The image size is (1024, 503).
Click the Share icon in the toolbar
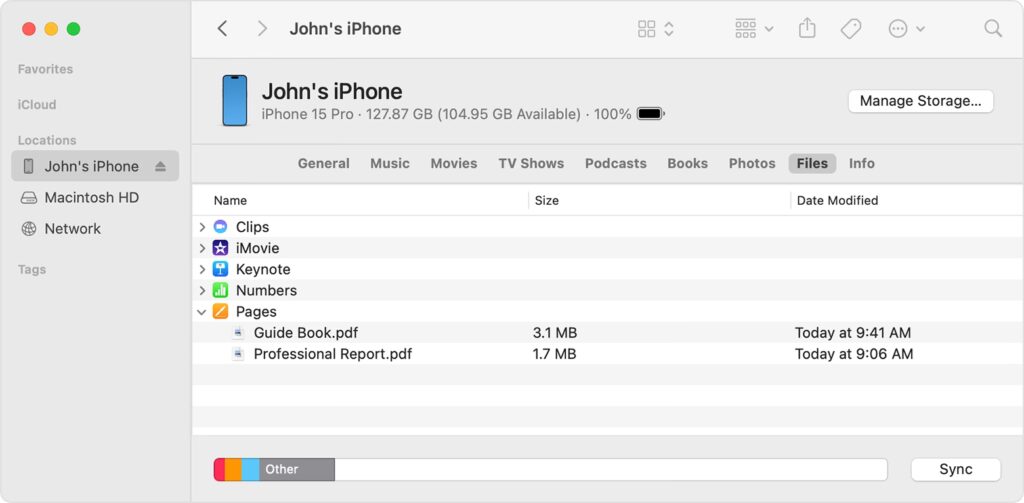point(807,29)
